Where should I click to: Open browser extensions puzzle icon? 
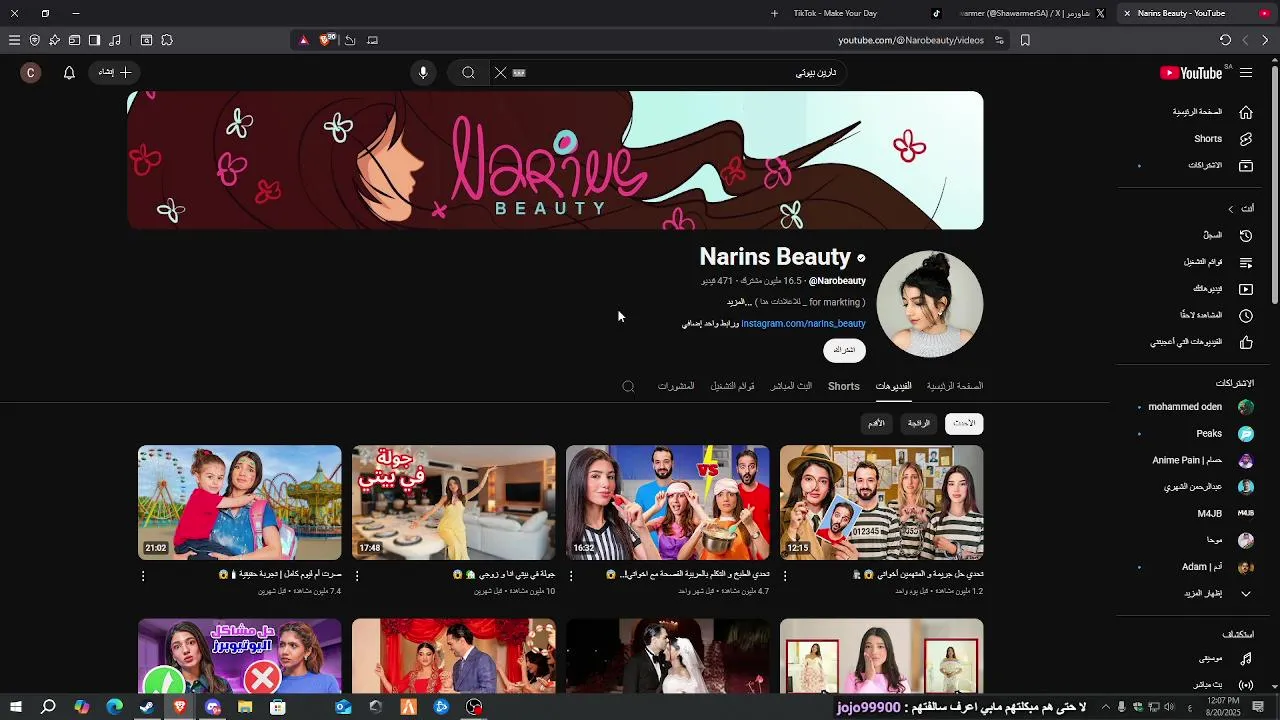pyautogui.click(x=167, y=40)
